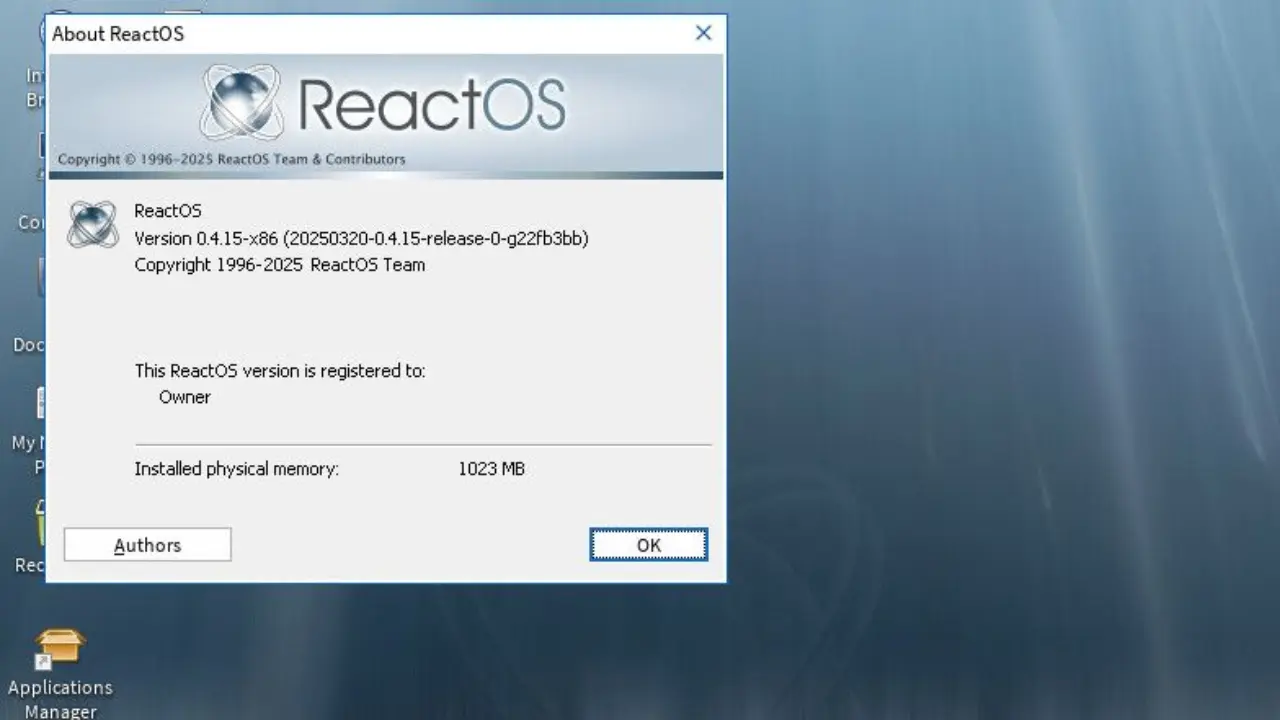Screen dimensions: 1280x720
Task: Click the 'ReactOS' product name above the version line
Action: (x=168, y=211)
